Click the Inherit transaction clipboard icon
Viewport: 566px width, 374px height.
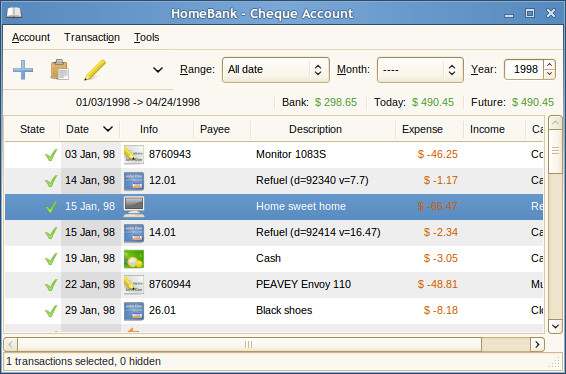pos(60,69)
